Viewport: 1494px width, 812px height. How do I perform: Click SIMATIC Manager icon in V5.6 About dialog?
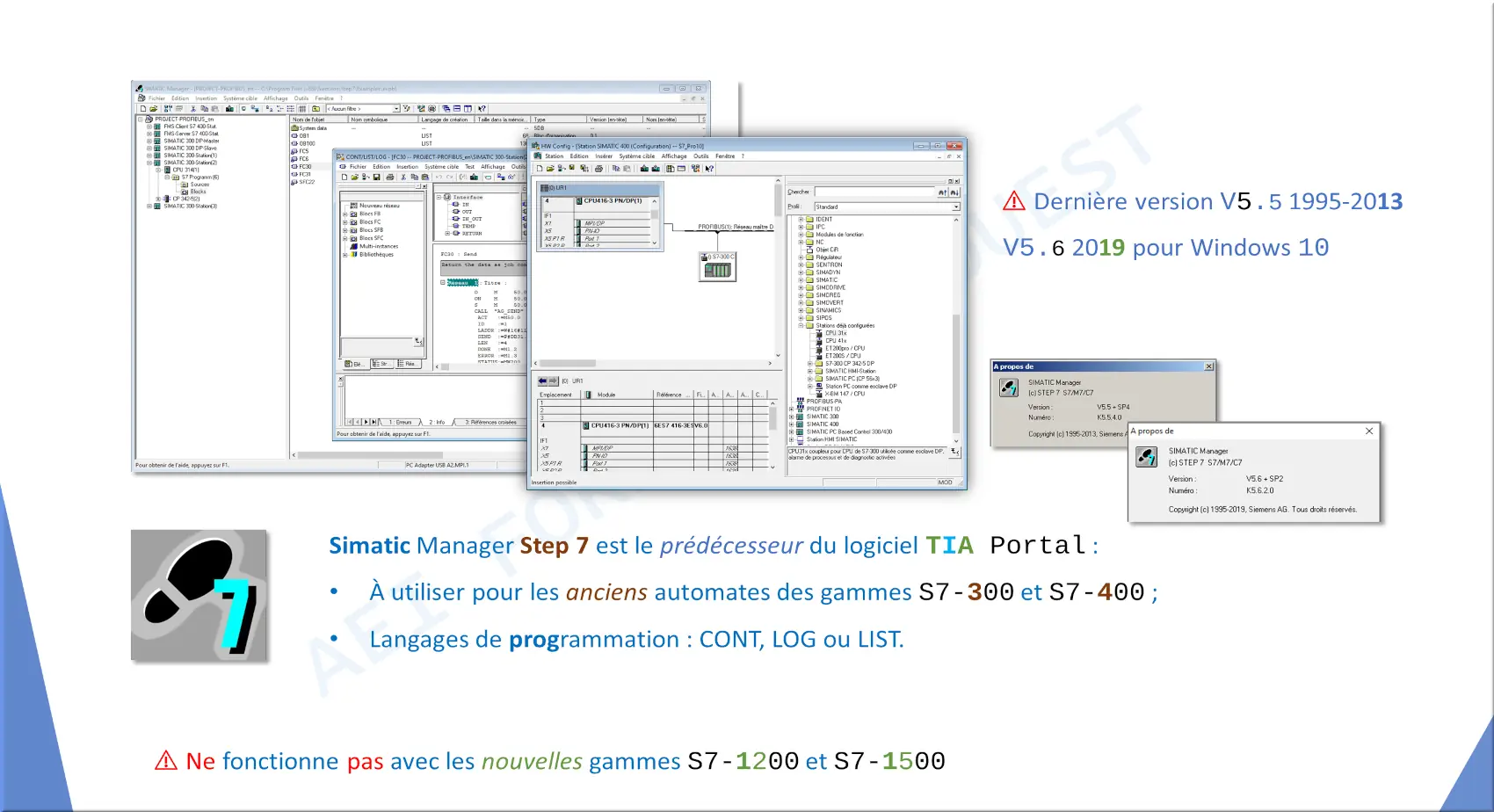coord(1146,457)
